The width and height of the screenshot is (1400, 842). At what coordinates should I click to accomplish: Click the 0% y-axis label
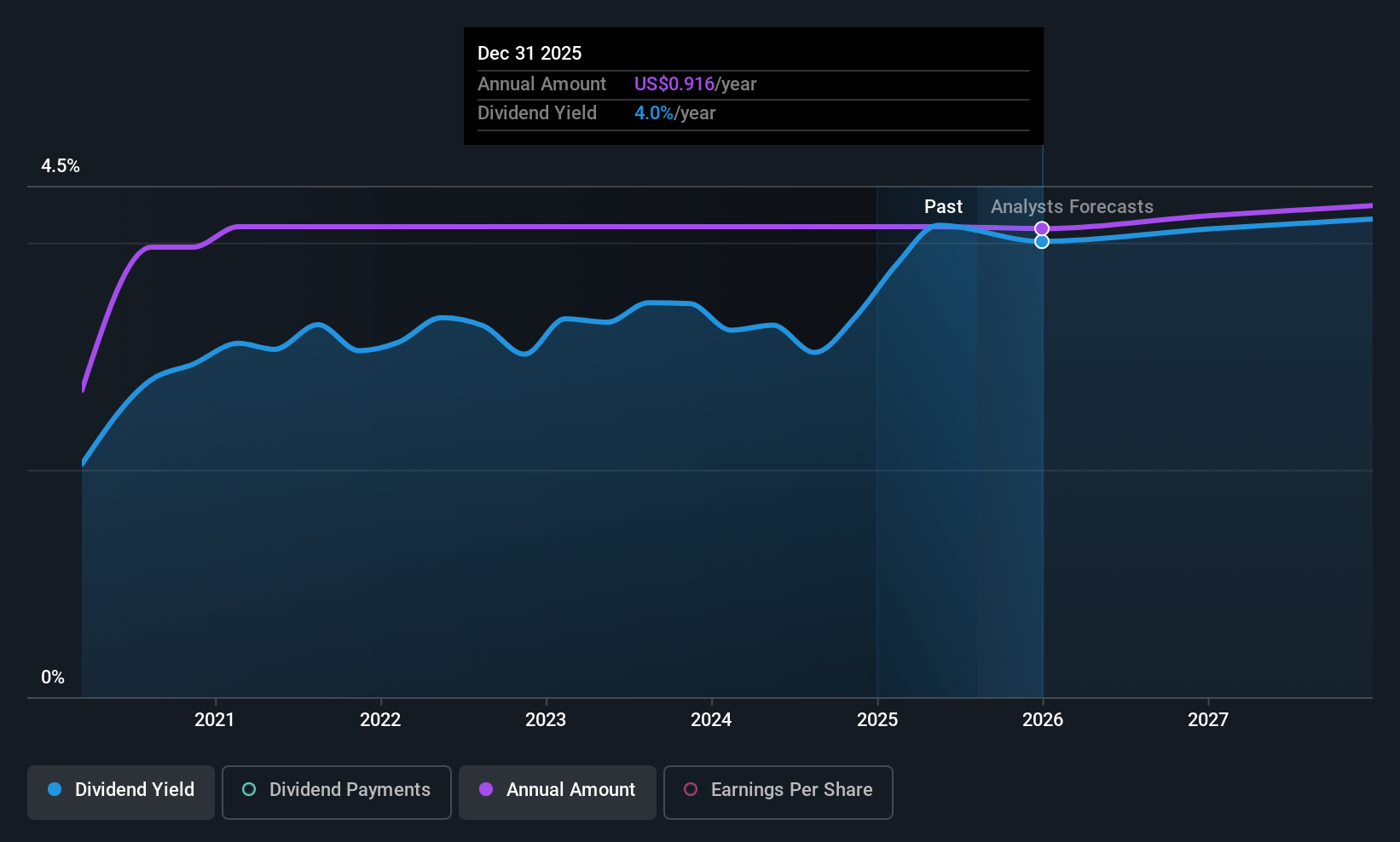click(x=53, y=678)
